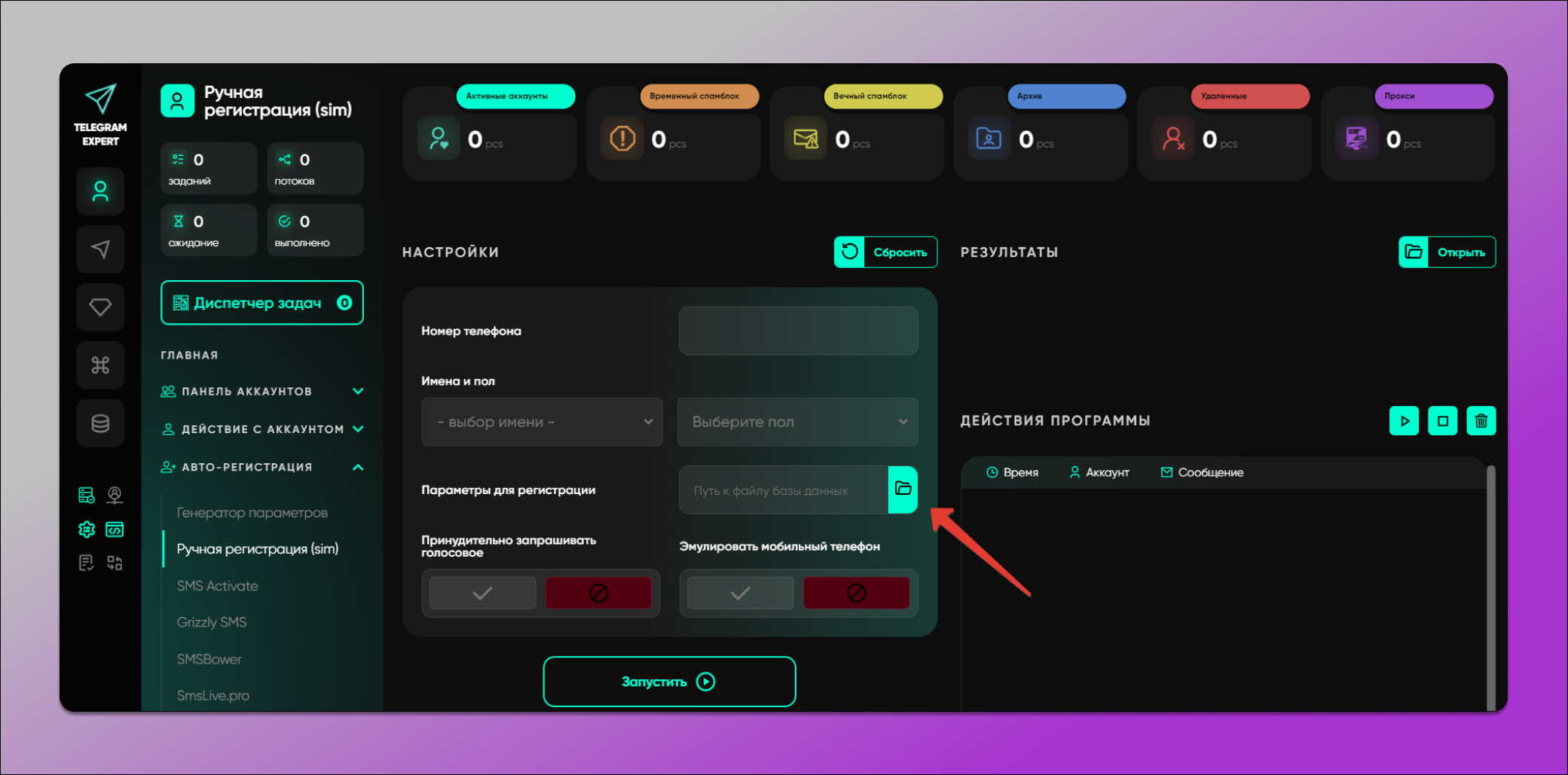Click the user profile icon in sidebar
This screenshot has height=775, width=1568.
(100, 192)
